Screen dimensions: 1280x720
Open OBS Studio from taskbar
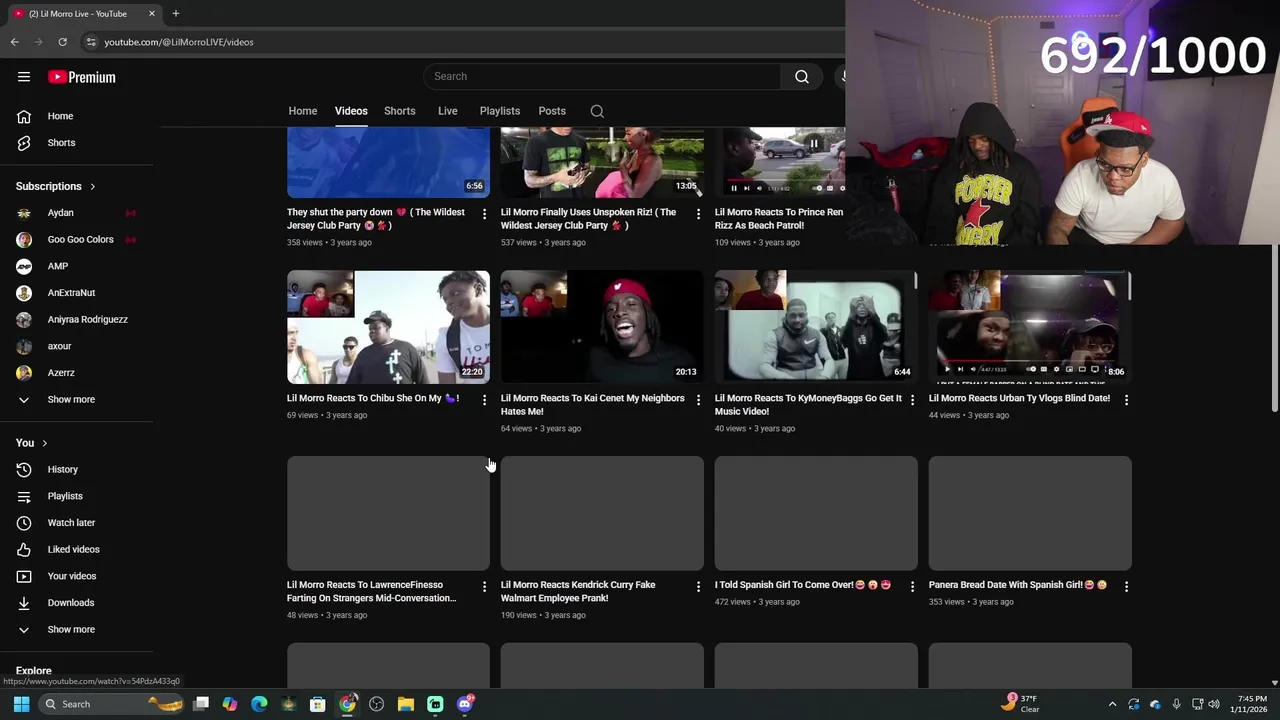tap(377, 704)
